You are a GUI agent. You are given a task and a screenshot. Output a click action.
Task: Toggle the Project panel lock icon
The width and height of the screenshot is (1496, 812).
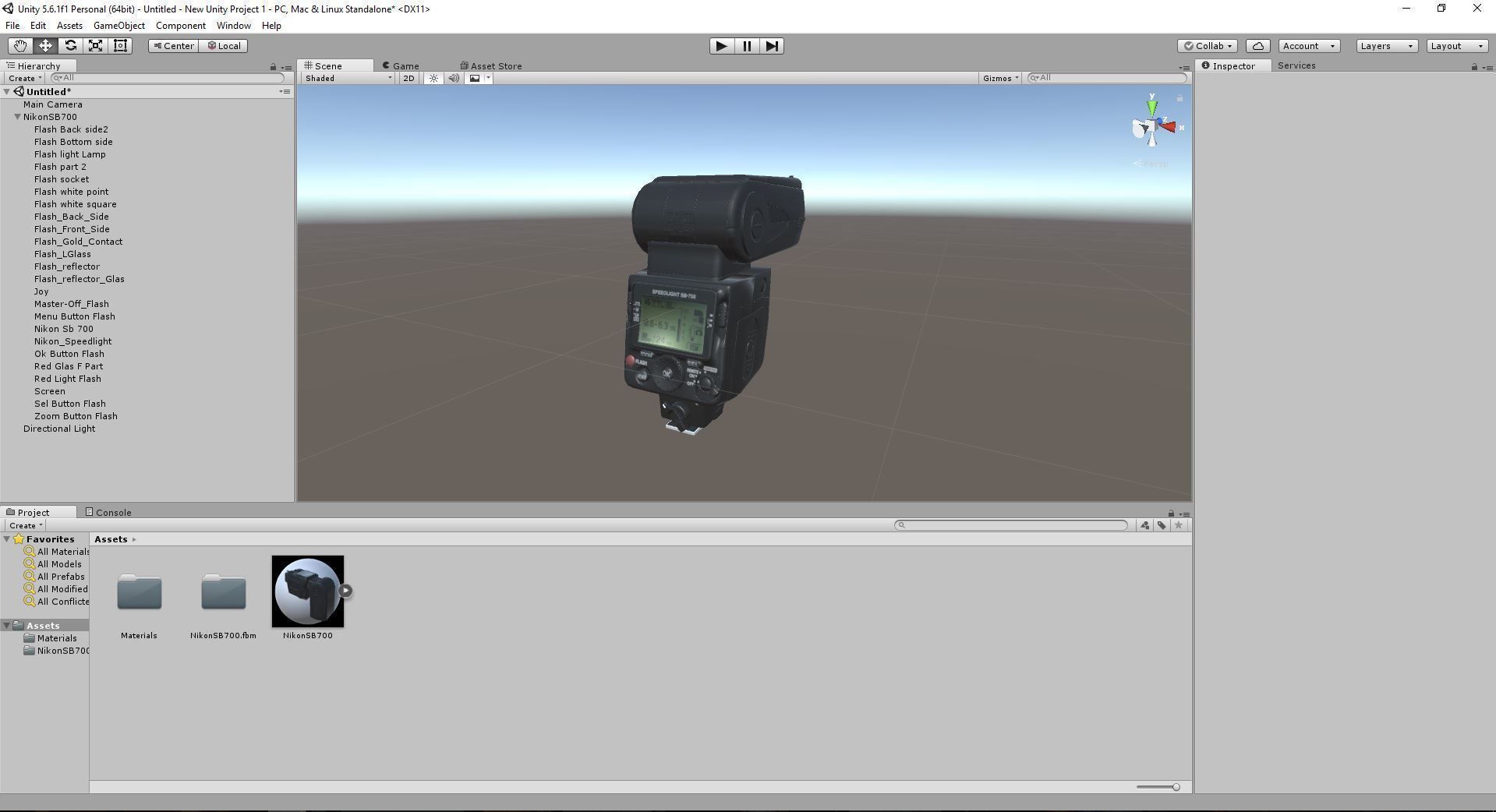pyautogui.click(x=1171, y=514)
